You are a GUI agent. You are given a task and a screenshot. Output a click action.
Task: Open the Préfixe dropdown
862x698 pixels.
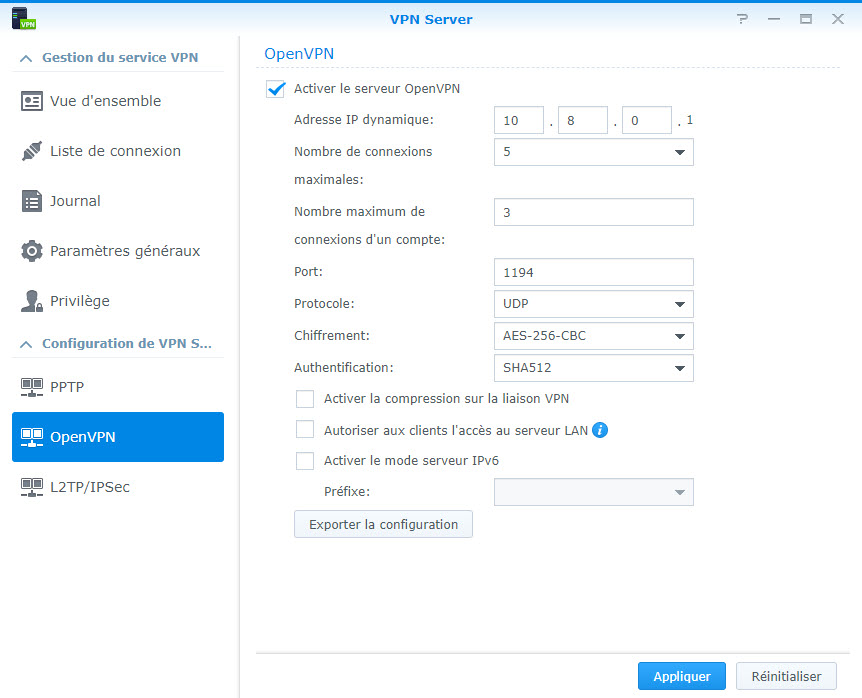594,492
